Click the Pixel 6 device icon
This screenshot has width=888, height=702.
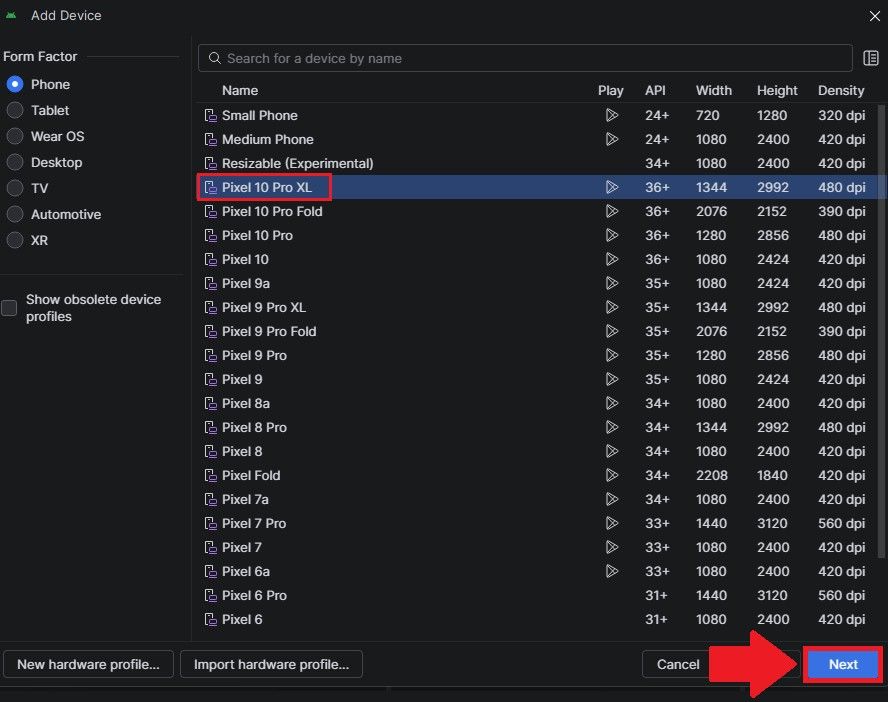[x=211, y=620]
